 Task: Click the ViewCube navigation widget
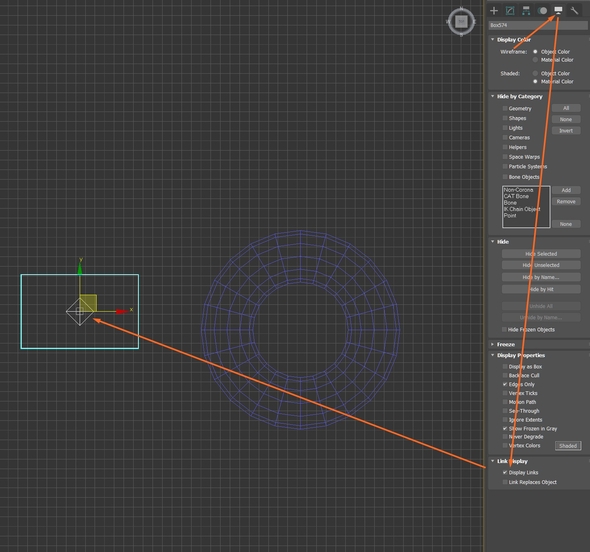click(461, 22)
